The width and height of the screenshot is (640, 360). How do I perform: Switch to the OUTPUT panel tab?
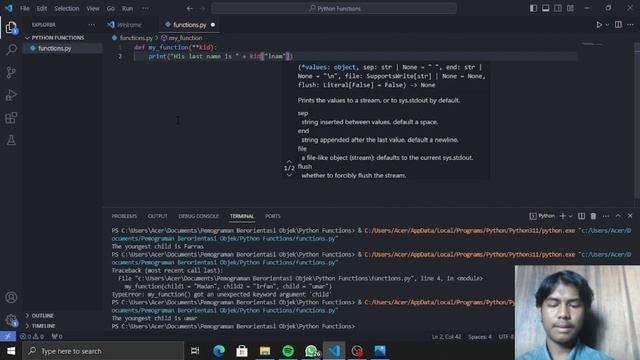(x=158, y=216)
